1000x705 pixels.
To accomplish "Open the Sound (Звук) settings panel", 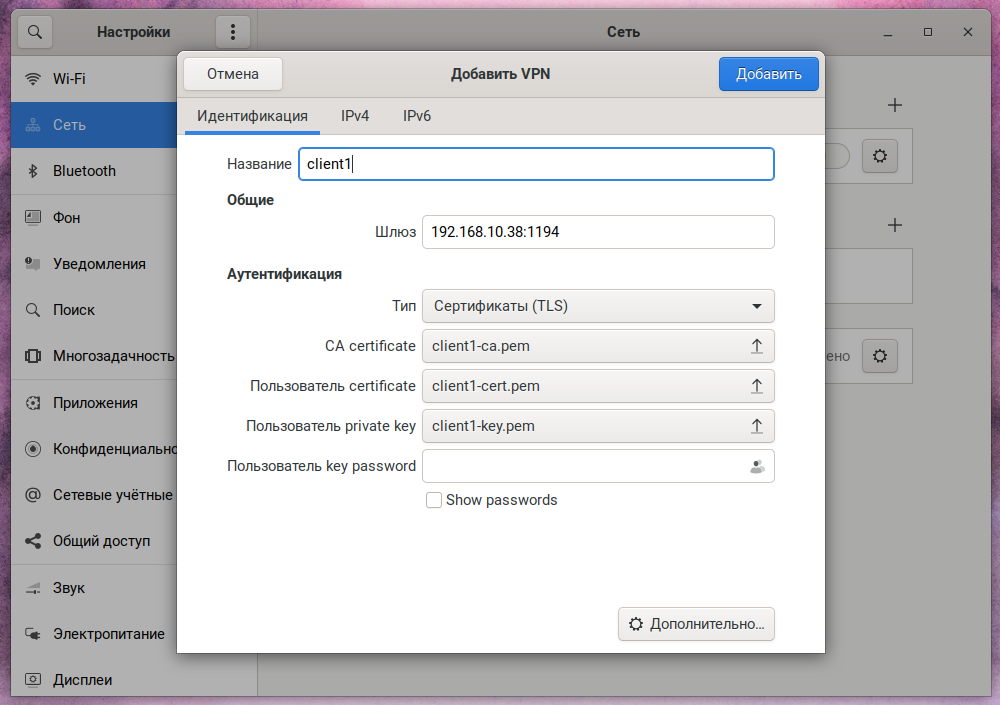I will pos(69,587).
